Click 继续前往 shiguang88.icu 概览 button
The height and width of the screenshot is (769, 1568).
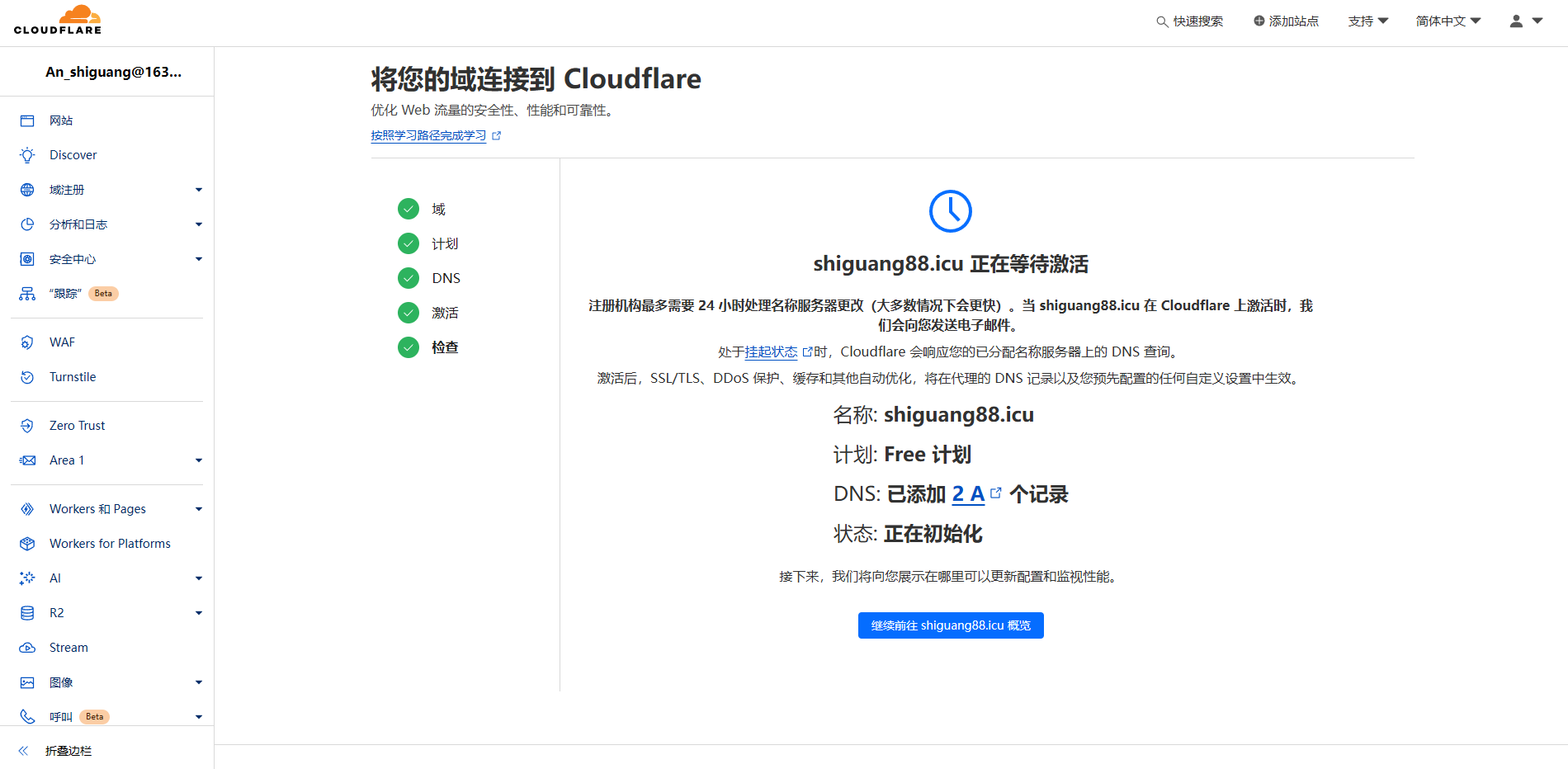pos(951,625)
